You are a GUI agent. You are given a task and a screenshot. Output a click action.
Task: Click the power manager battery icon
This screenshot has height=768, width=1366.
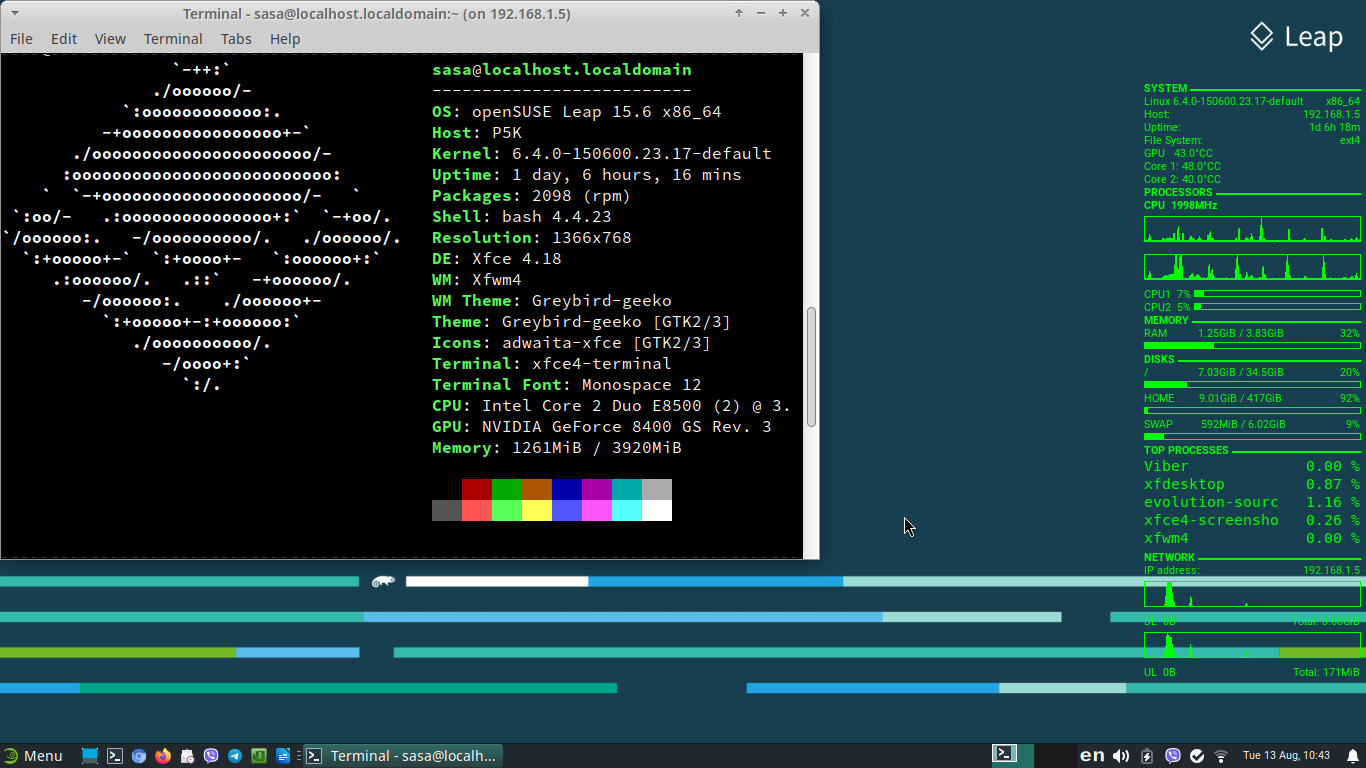click(1147, 756)
